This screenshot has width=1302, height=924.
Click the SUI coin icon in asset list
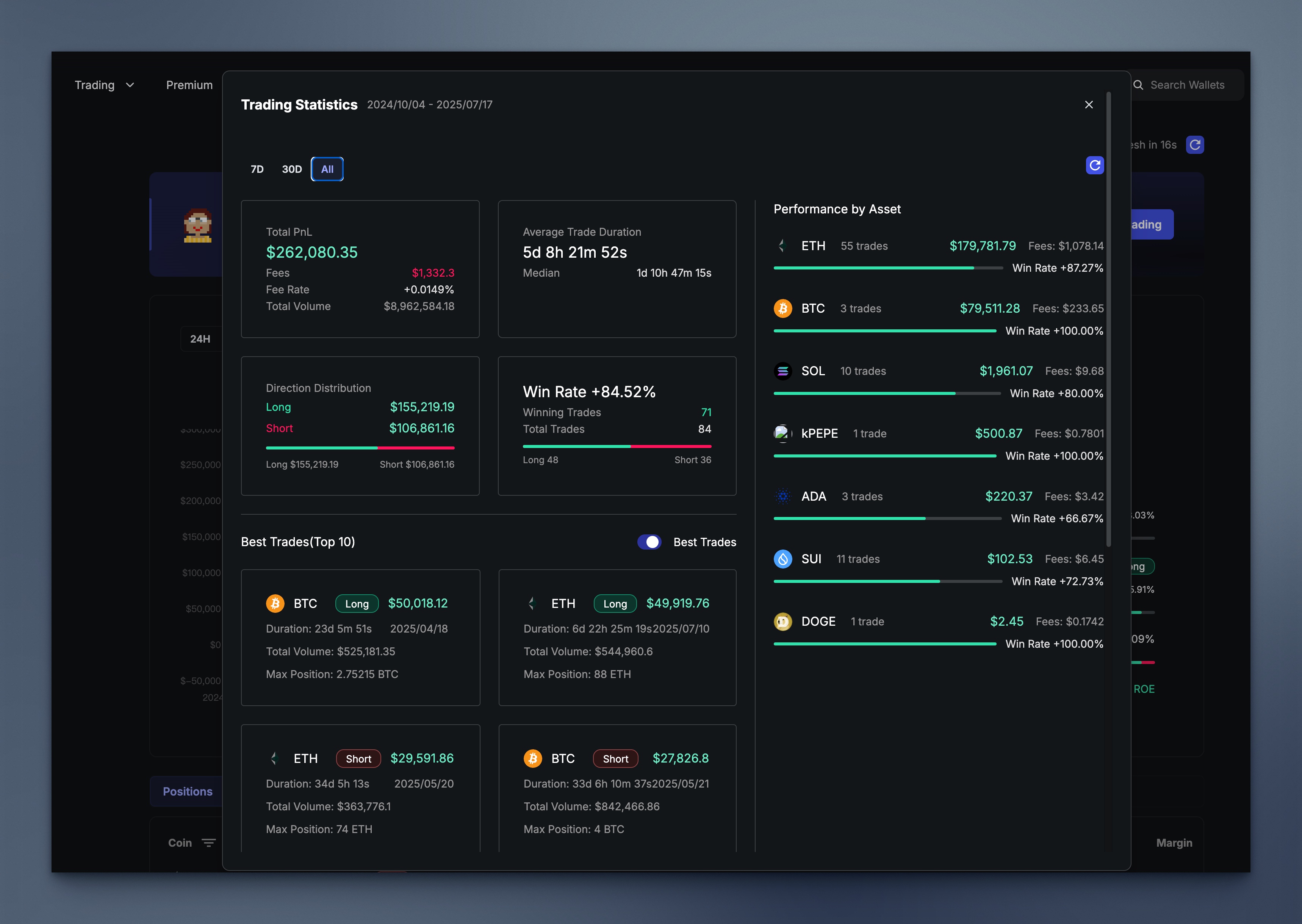coord(783,559)
